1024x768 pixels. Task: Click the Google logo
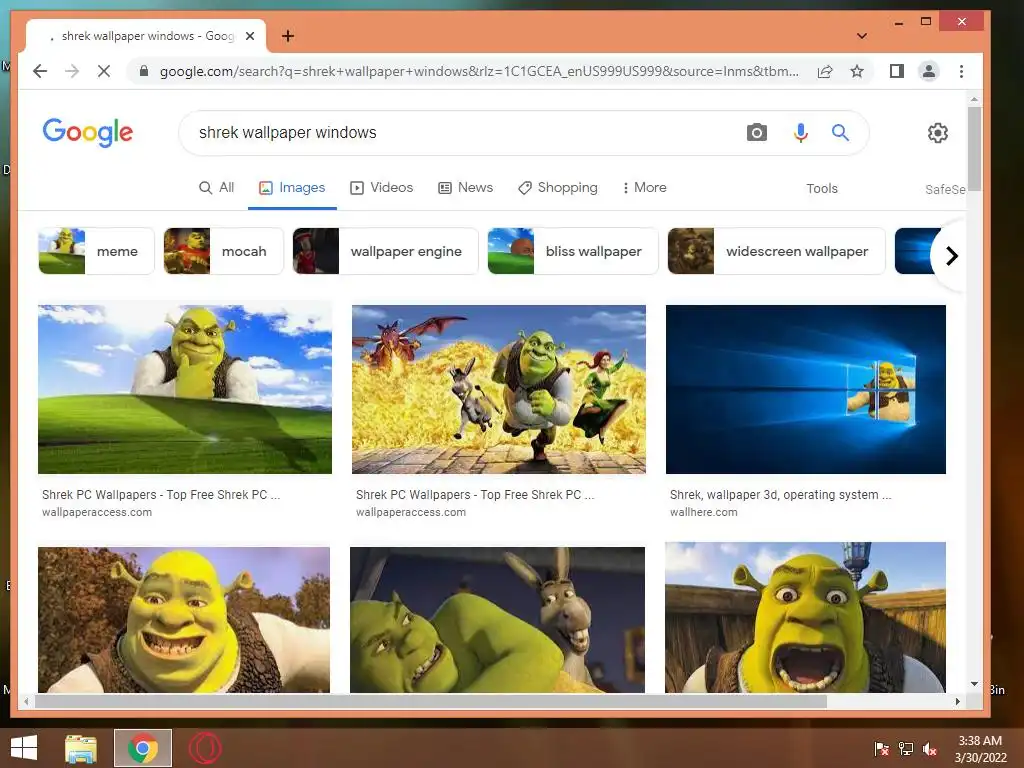click(x=88, y=133)
